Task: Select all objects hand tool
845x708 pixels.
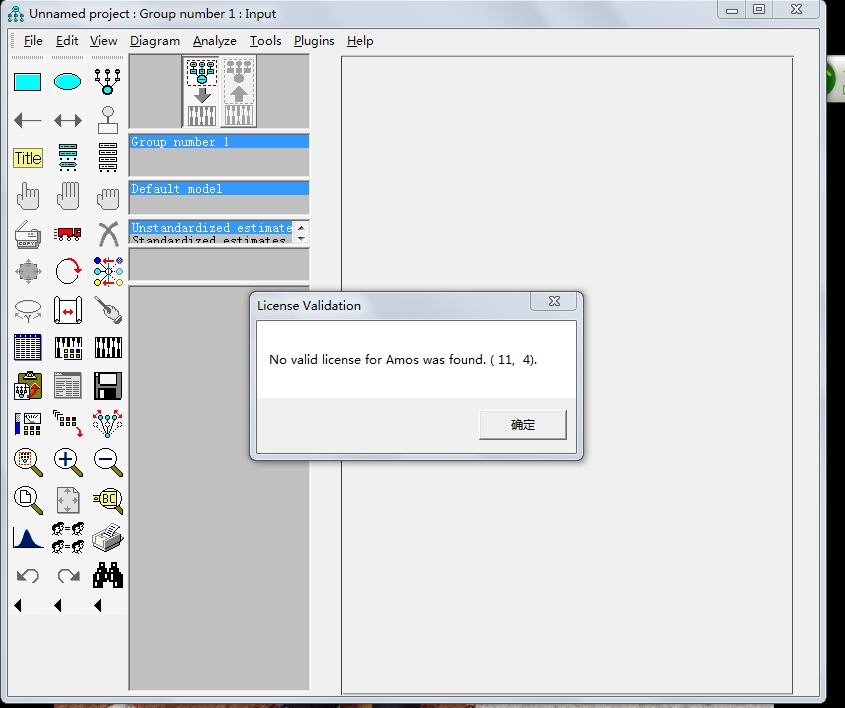Action: coord(67,196)
